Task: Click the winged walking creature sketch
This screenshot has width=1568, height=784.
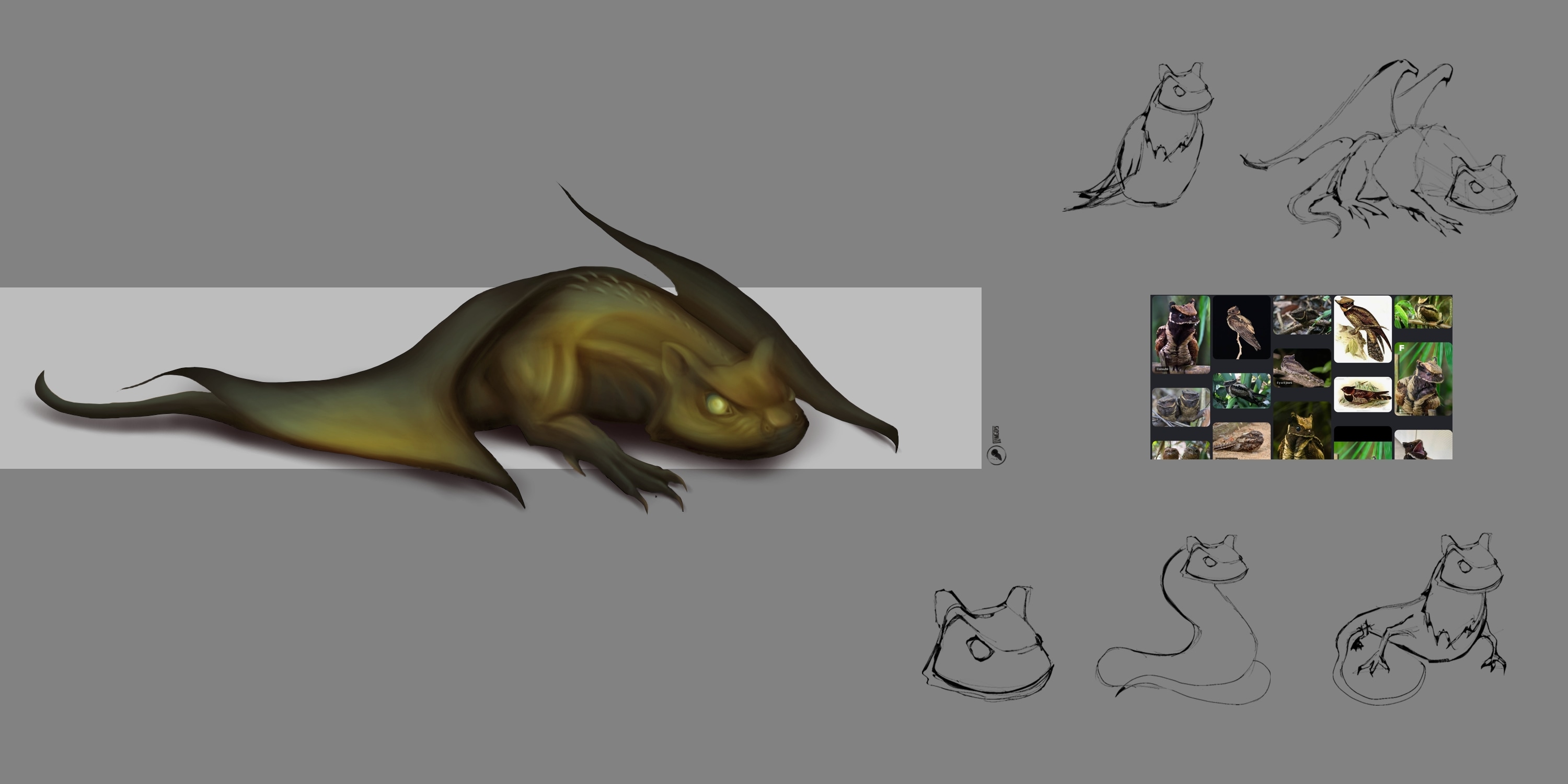Action: tap(1379, 147)
